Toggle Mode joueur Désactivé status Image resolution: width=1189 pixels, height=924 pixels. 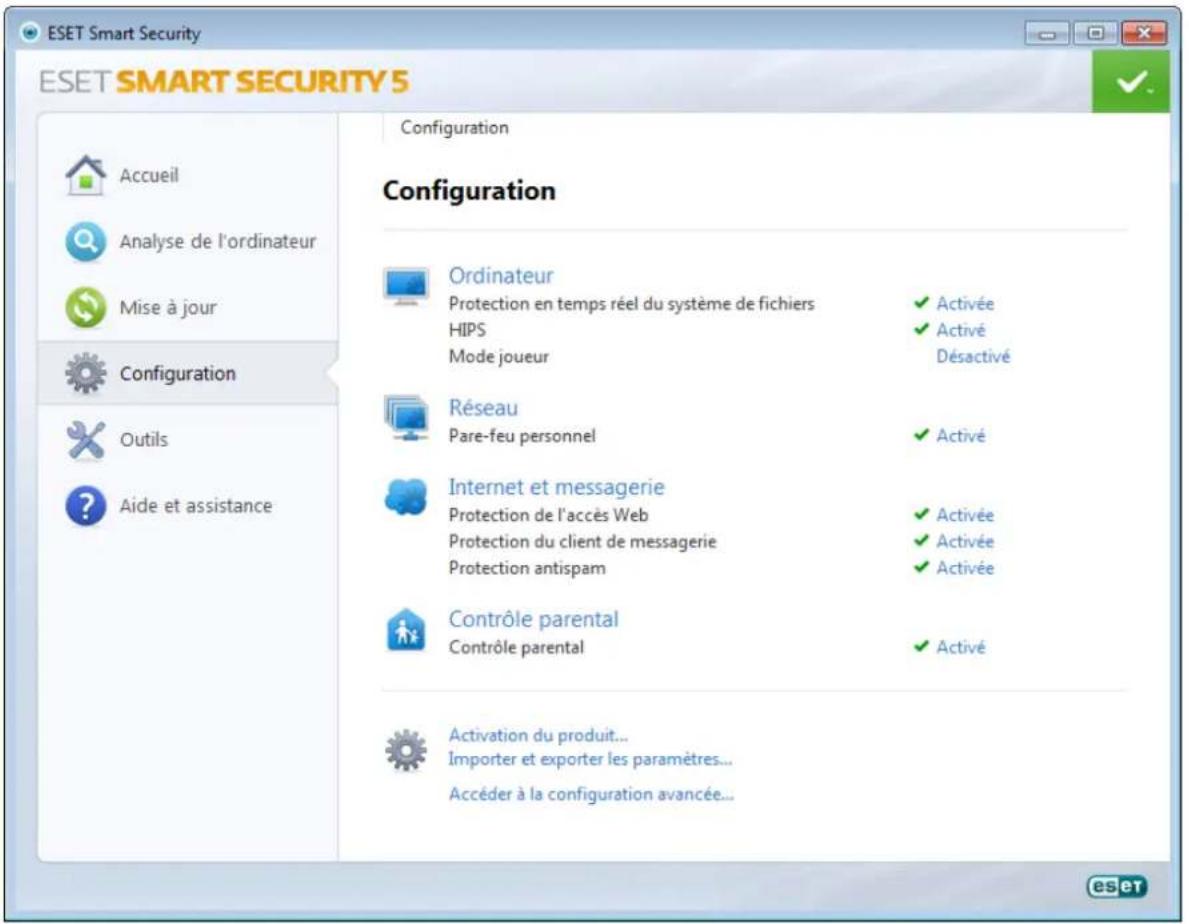tap(973, 356)
